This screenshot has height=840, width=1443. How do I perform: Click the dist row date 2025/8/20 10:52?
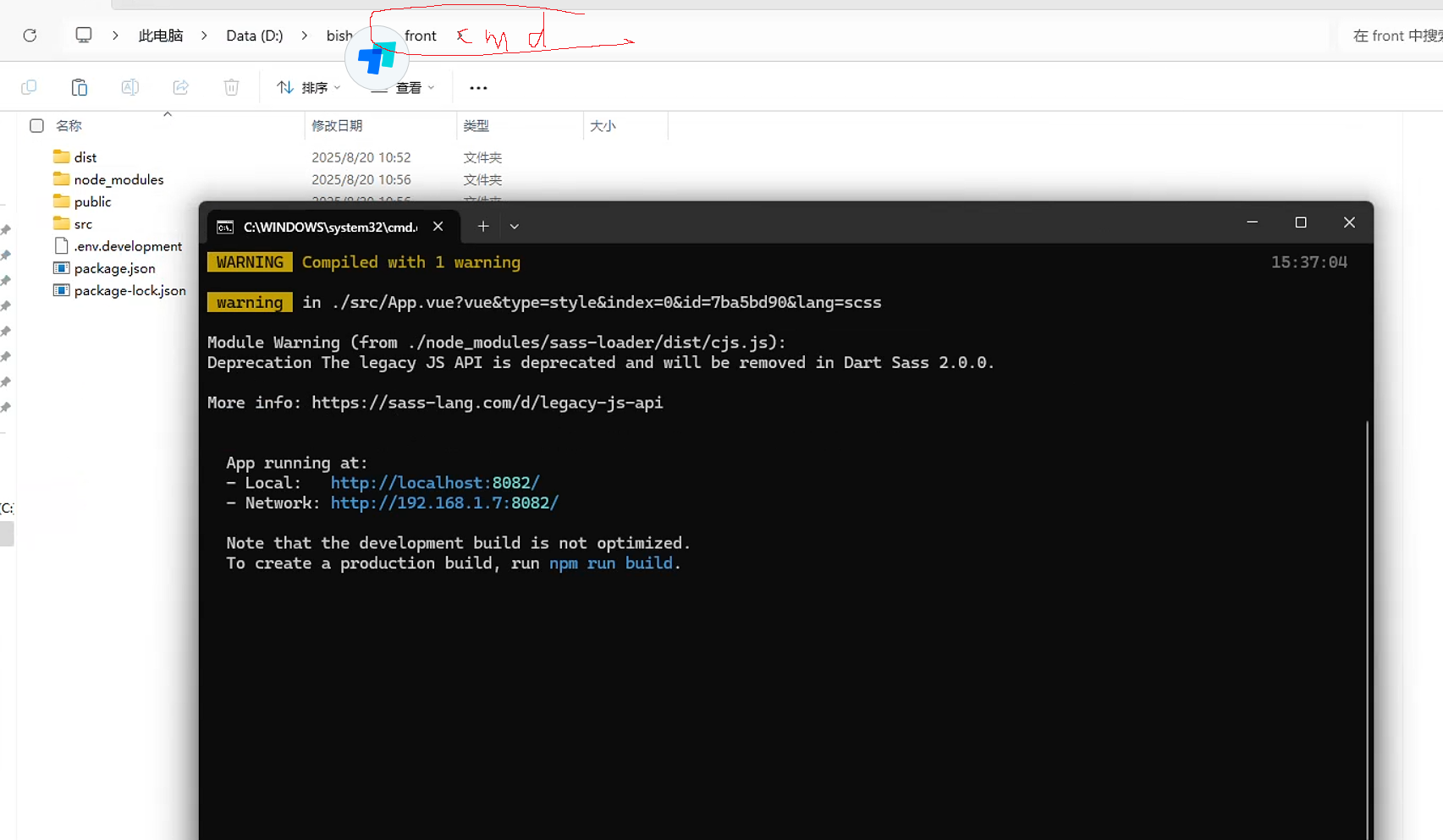click(361, 157)
